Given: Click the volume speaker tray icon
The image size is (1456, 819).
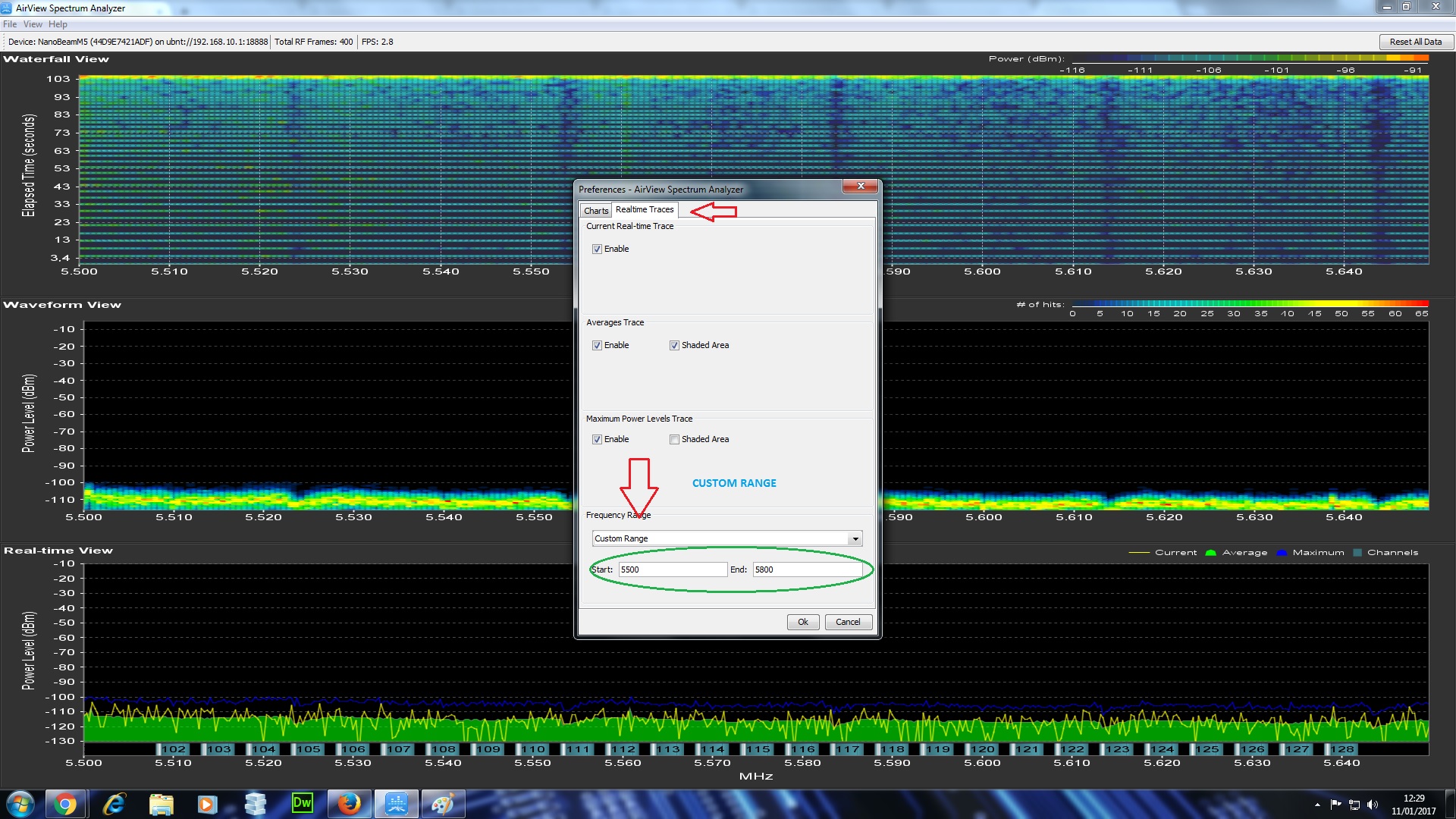Looking at the screenshot, I should [1373, 805].
